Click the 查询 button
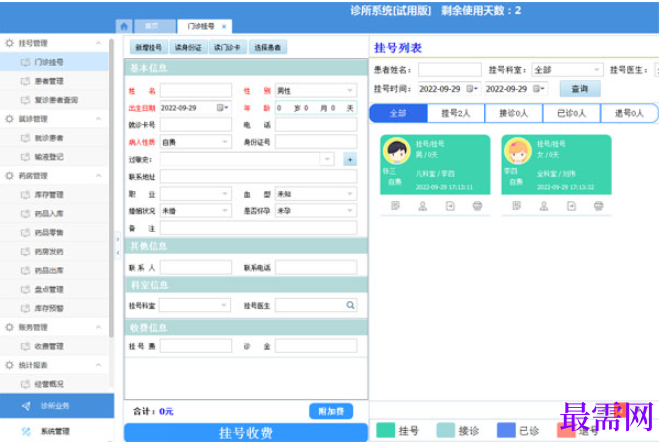This screenshot has height=448, width=672. click(580, 89)
